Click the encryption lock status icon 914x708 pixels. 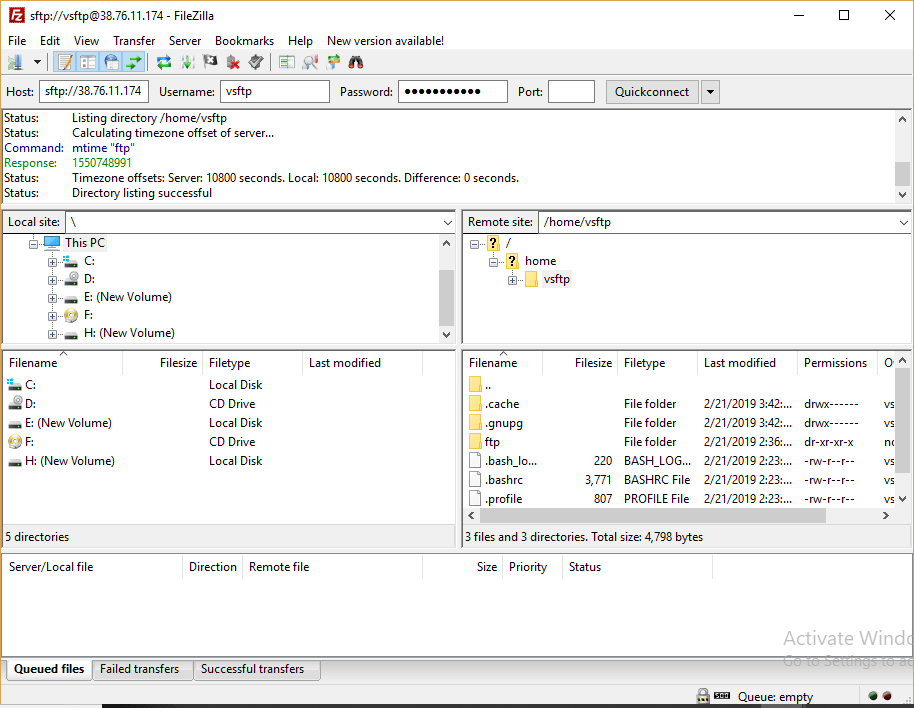(703, 695)
